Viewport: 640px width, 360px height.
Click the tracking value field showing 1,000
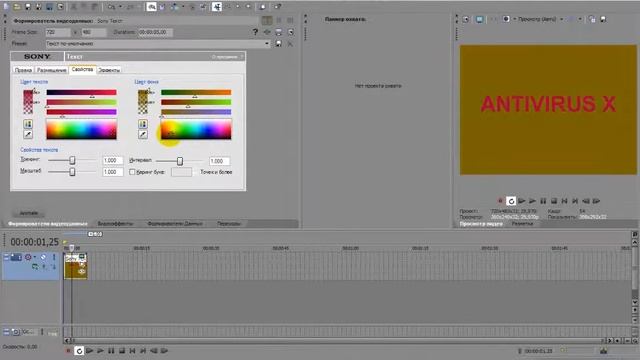[x=113, y=160]
